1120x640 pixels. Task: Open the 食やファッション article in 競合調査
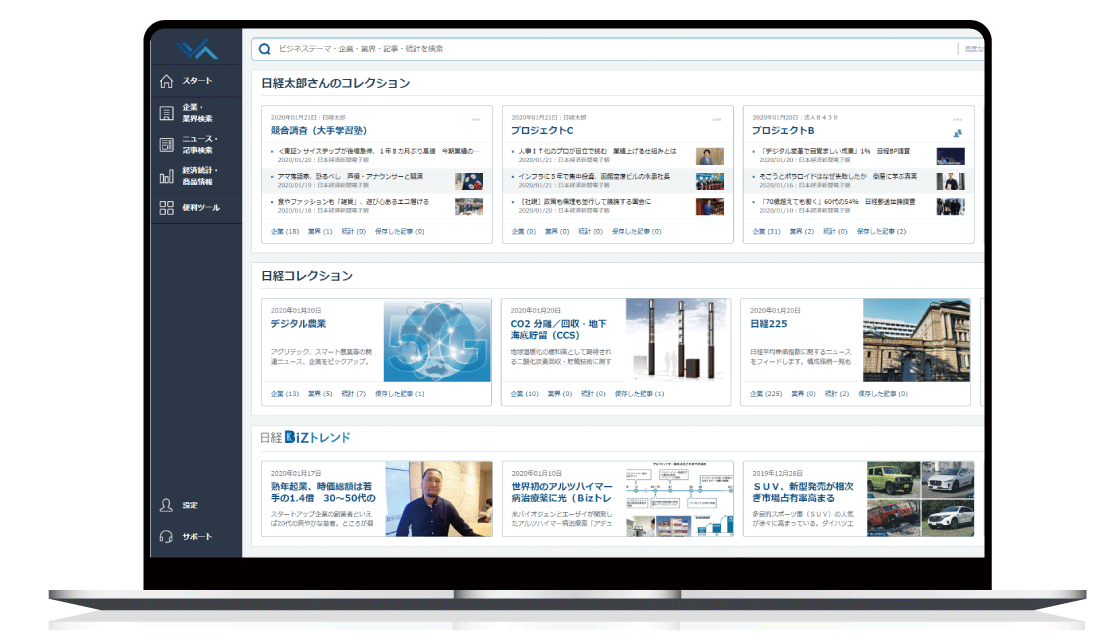(x=353, y=202)
